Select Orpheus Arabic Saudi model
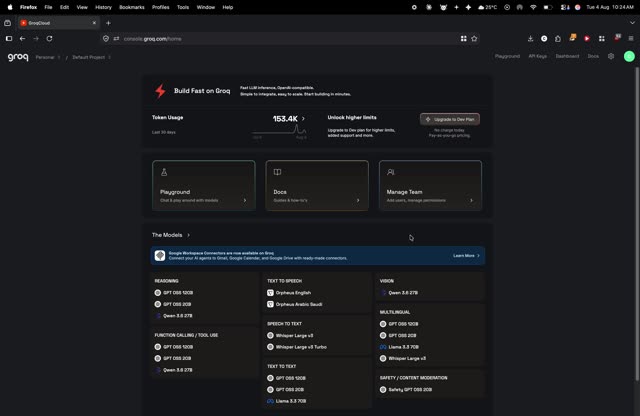This screenshot has height=416, width=640. coord(294,304)
